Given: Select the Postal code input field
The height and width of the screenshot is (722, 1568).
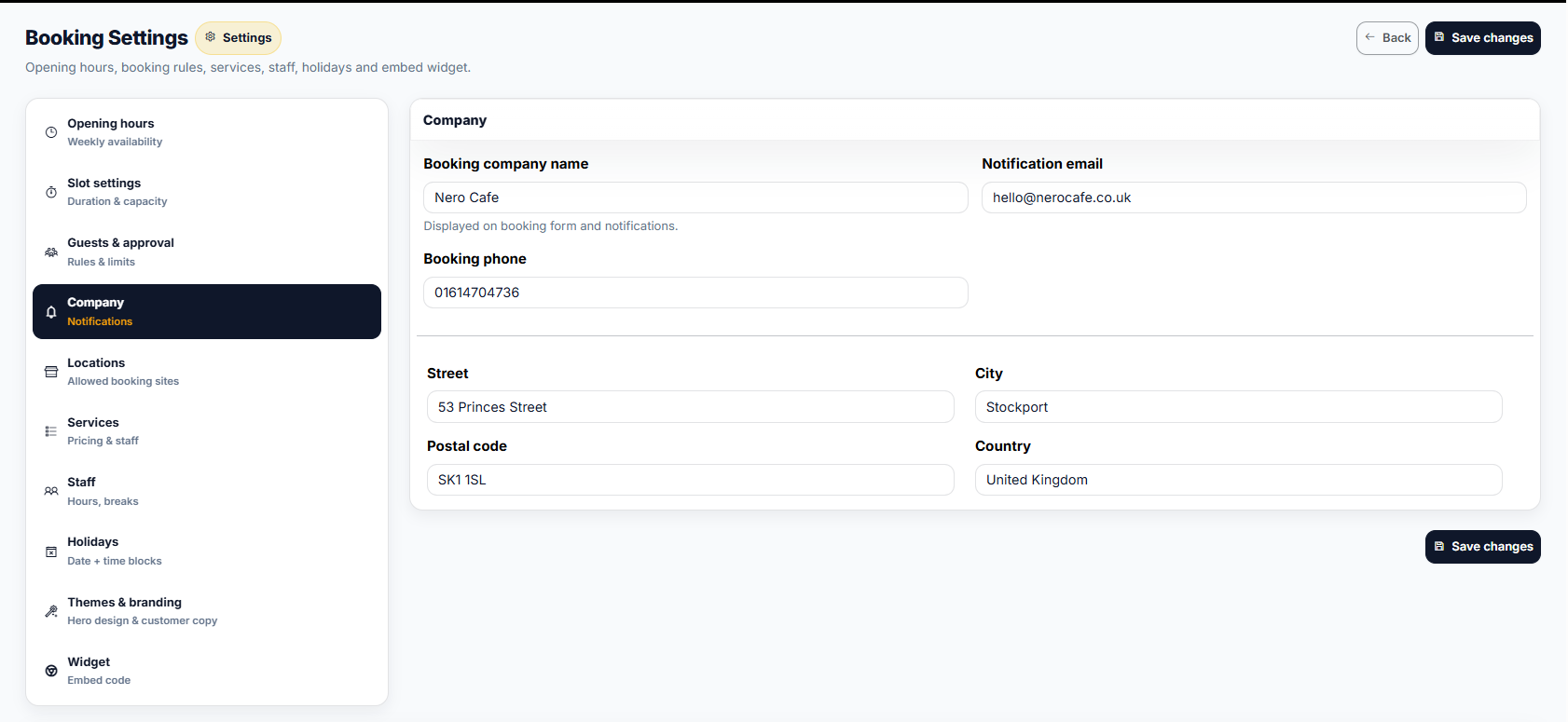Looking at the screenshot, I should coord(690,480).
